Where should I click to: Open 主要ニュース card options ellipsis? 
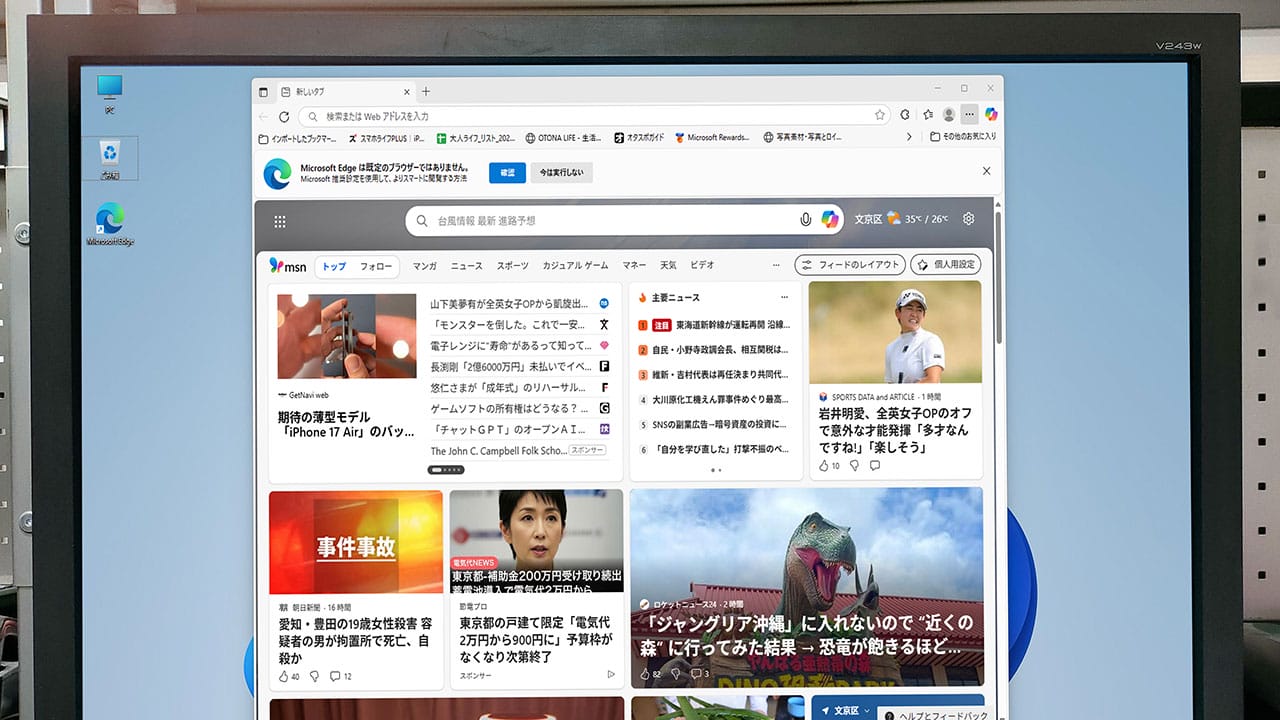coord(784,298)
